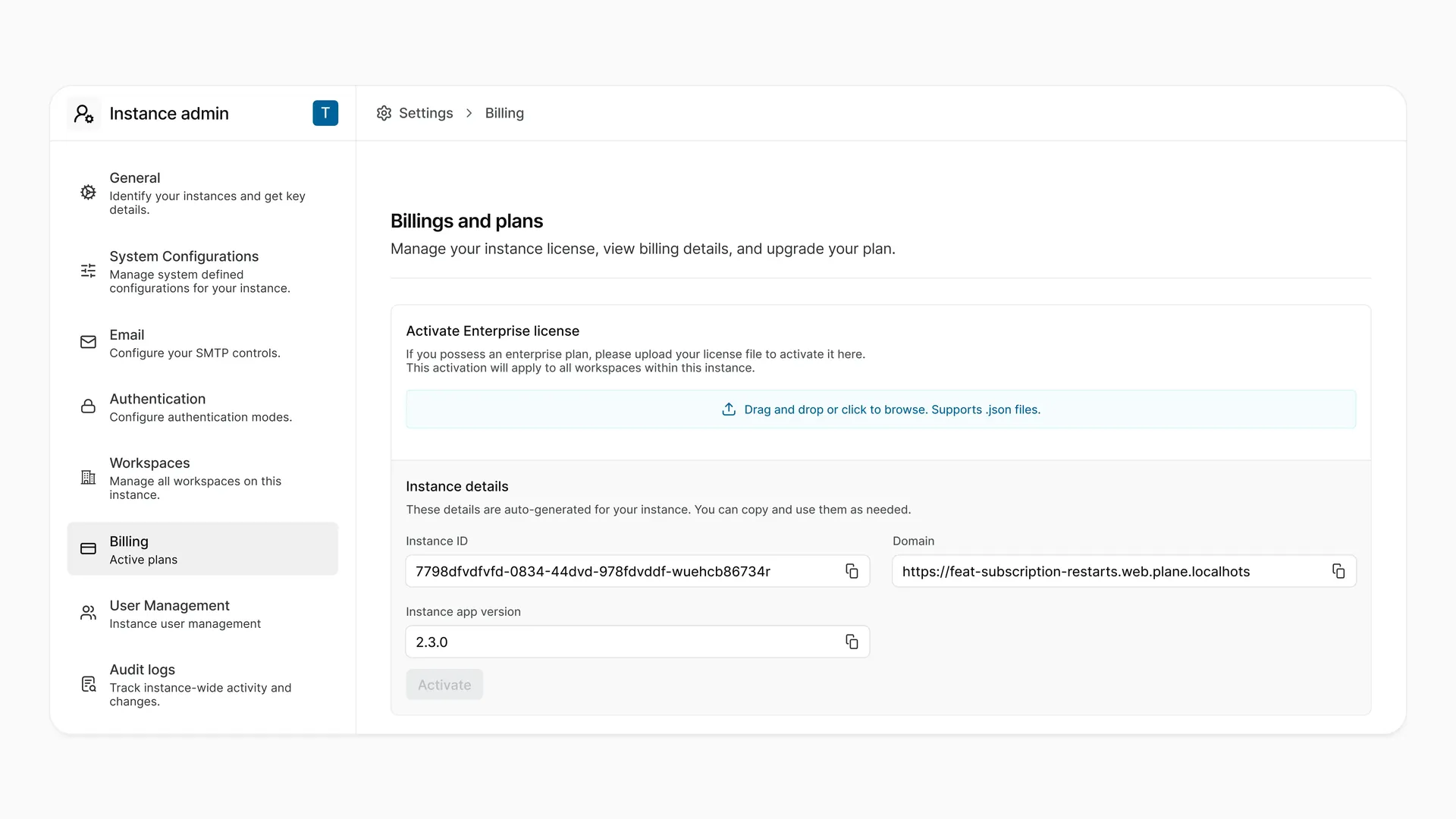Copy the Instance ID value
The image size is (1456, 819).
[x=852, y=571]
